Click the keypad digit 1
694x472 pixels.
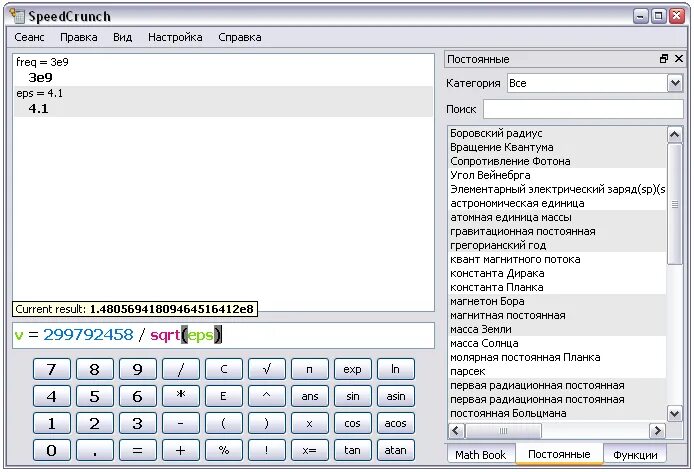click(51, 423)
